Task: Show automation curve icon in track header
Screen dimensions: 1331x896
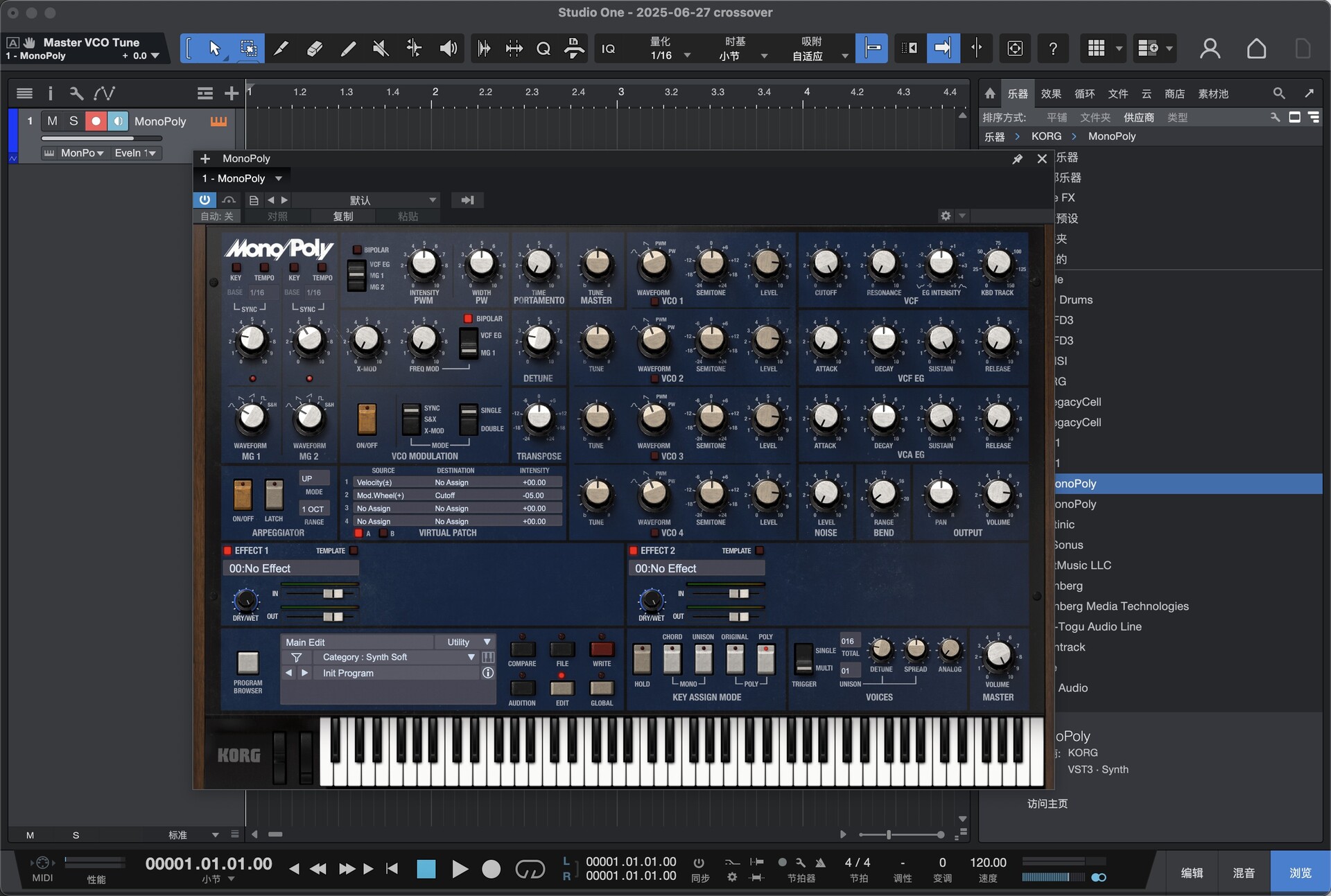Action: pyautogui.click(x=105, y=93)
